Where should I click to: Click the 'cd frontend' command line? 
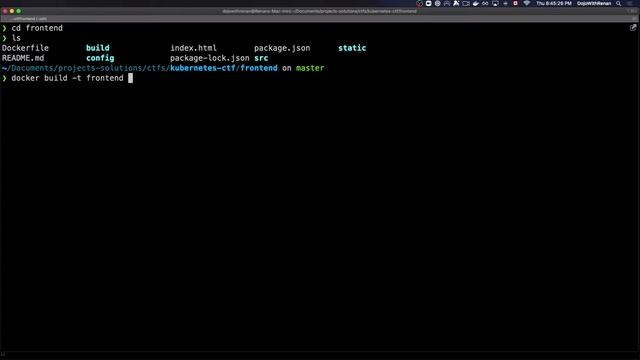pos(37,28)
